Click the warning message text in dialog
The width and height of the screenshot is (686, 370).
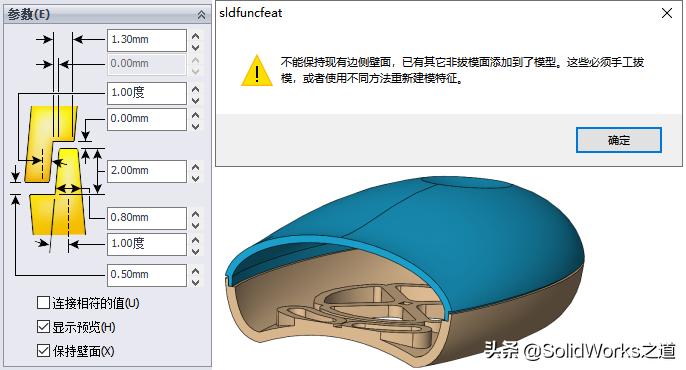(462, 70)
